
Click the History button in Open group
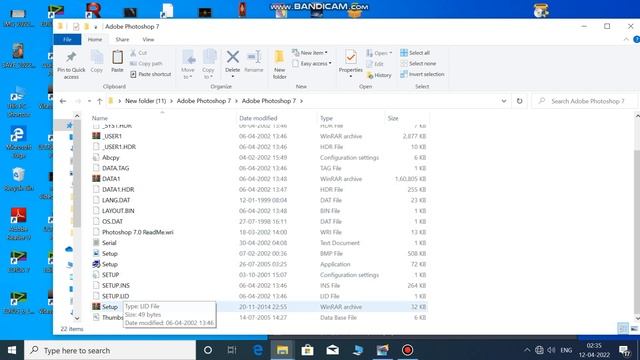coord(379,75)
